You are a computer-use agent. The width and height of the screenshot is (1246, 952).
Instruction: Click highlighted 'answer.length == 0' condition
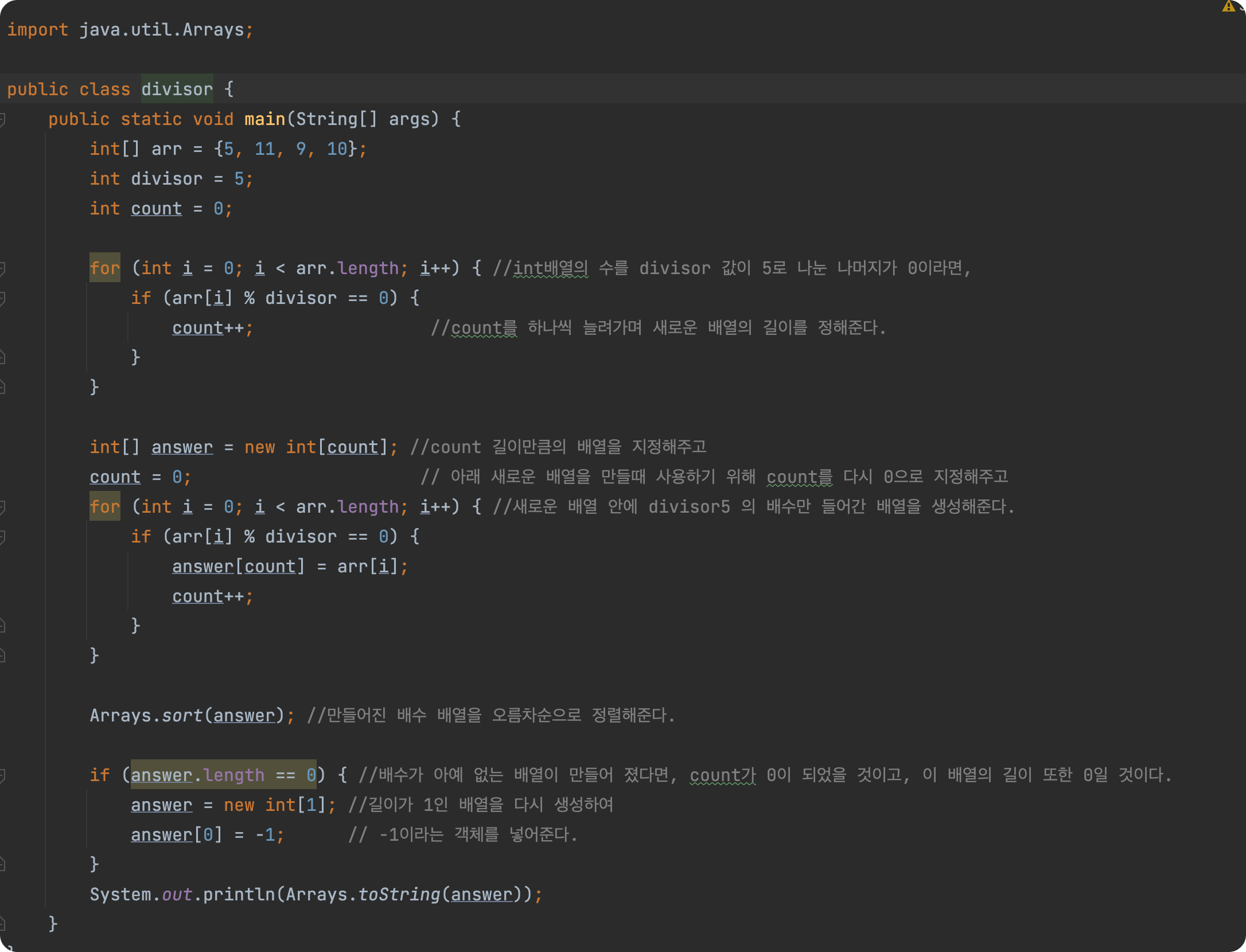[224, 775]
